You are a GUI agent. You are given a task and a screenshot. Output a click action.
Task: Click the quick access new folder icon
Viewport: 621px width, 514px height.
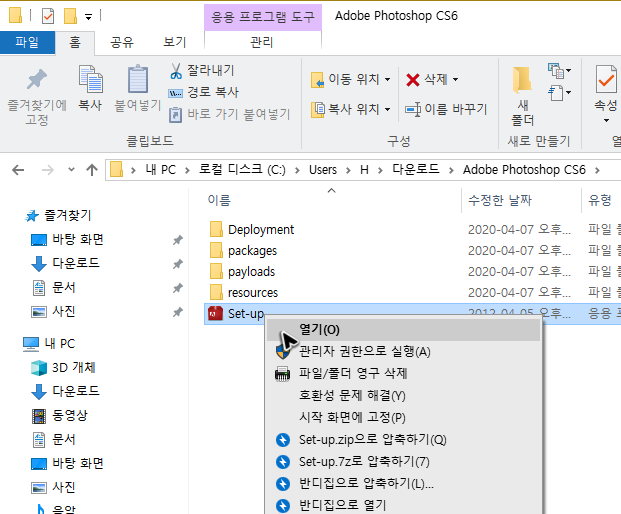(x=70, y=16)
